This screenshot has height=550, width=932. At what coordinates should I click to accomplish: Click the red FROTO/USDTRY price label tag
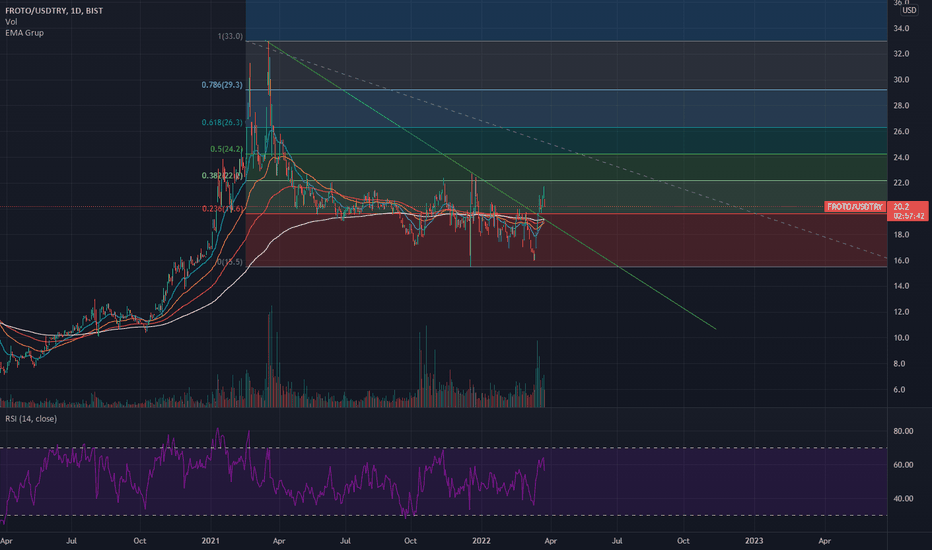click(855, 207)
